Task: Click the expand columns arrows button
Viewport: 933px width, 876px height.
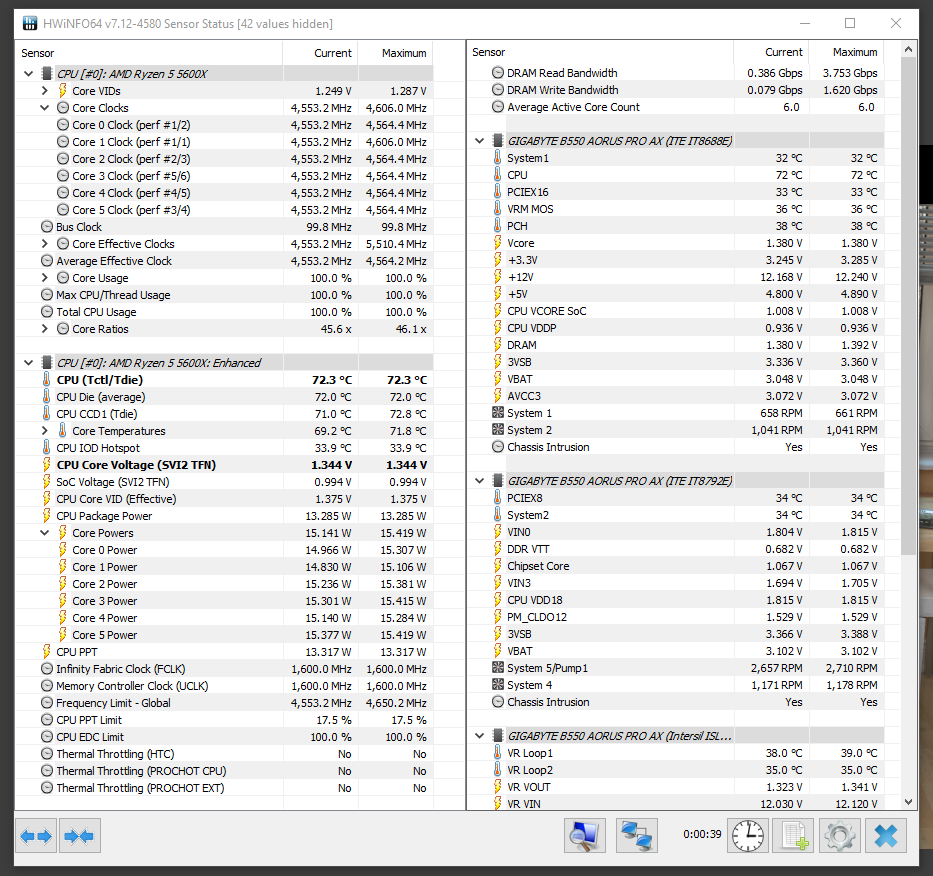Action: [x=36, y=836]
